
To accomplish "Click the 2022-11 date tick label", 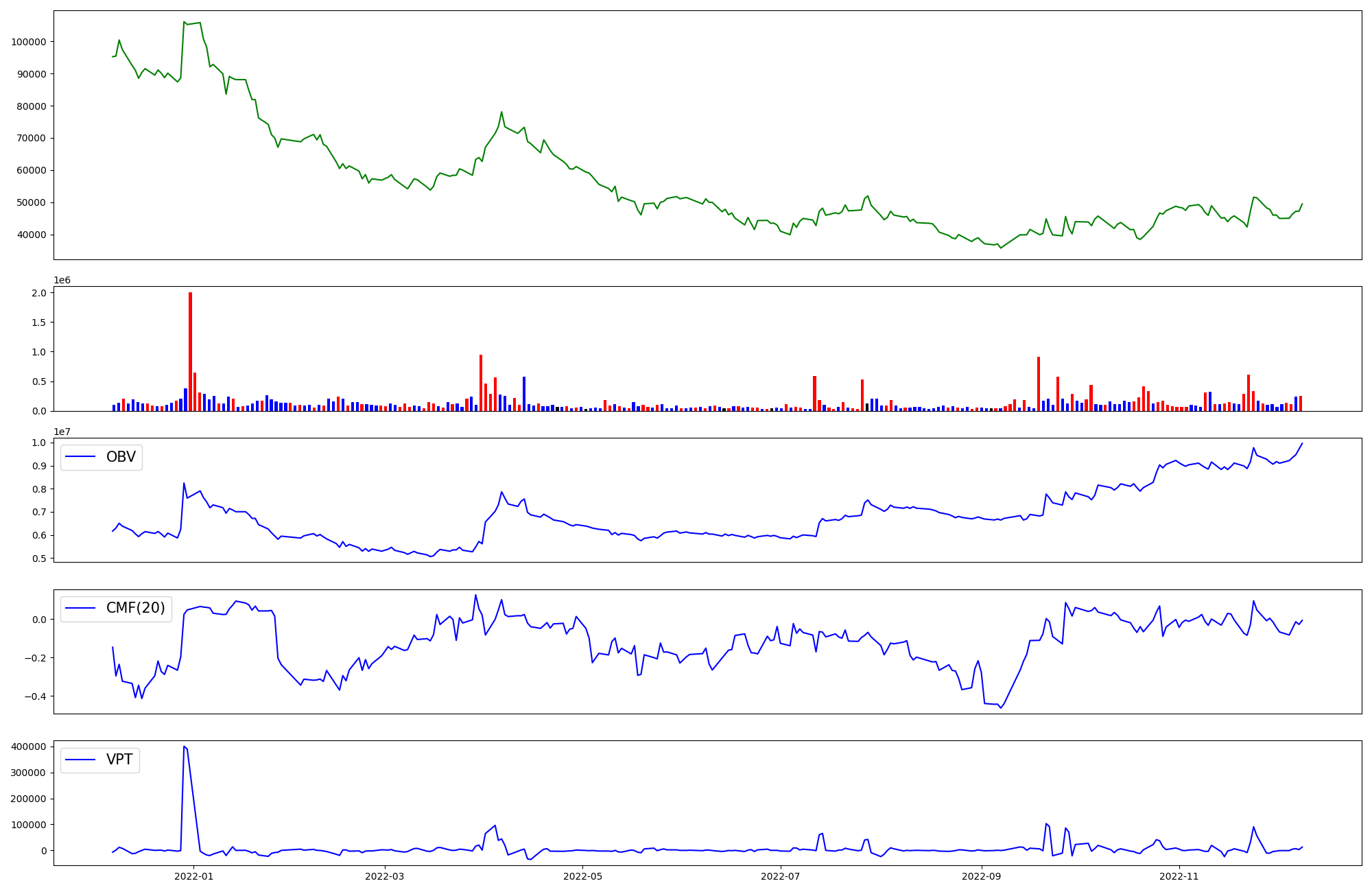I will 1179,876.
